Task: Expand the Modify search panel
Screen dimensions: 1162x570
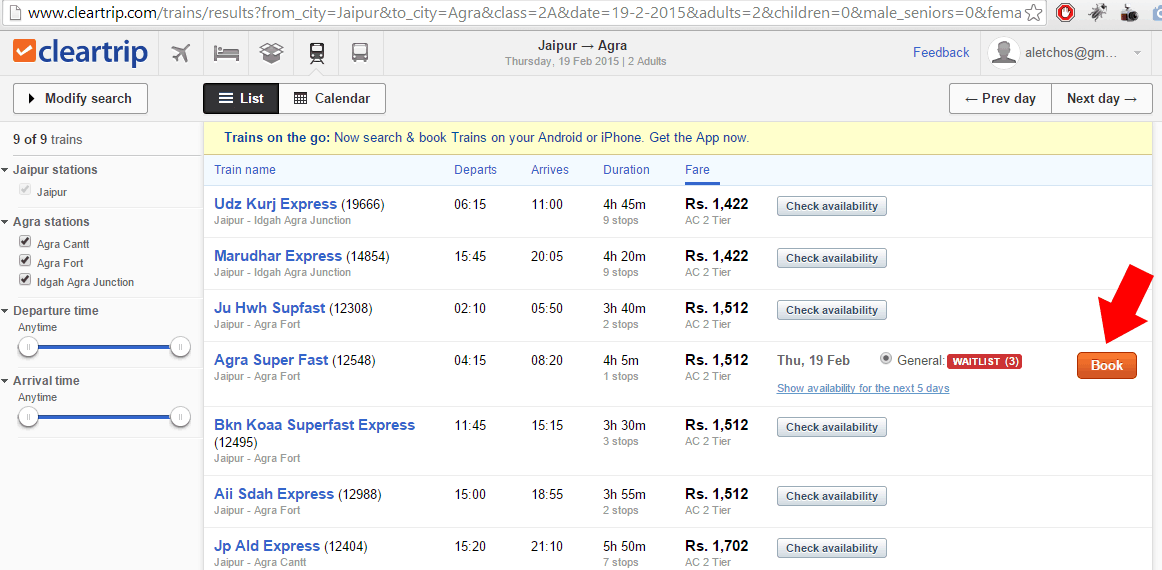Action: click(80, 99)
